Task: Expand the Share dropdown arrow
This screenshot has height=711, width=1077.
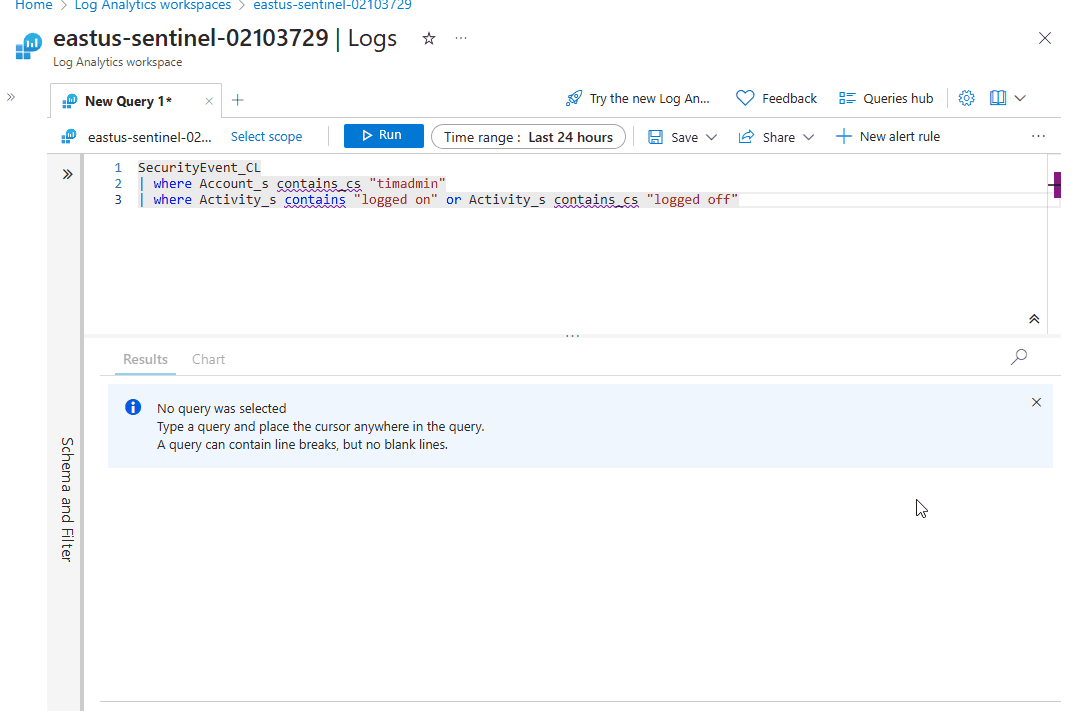Action: 808,137
